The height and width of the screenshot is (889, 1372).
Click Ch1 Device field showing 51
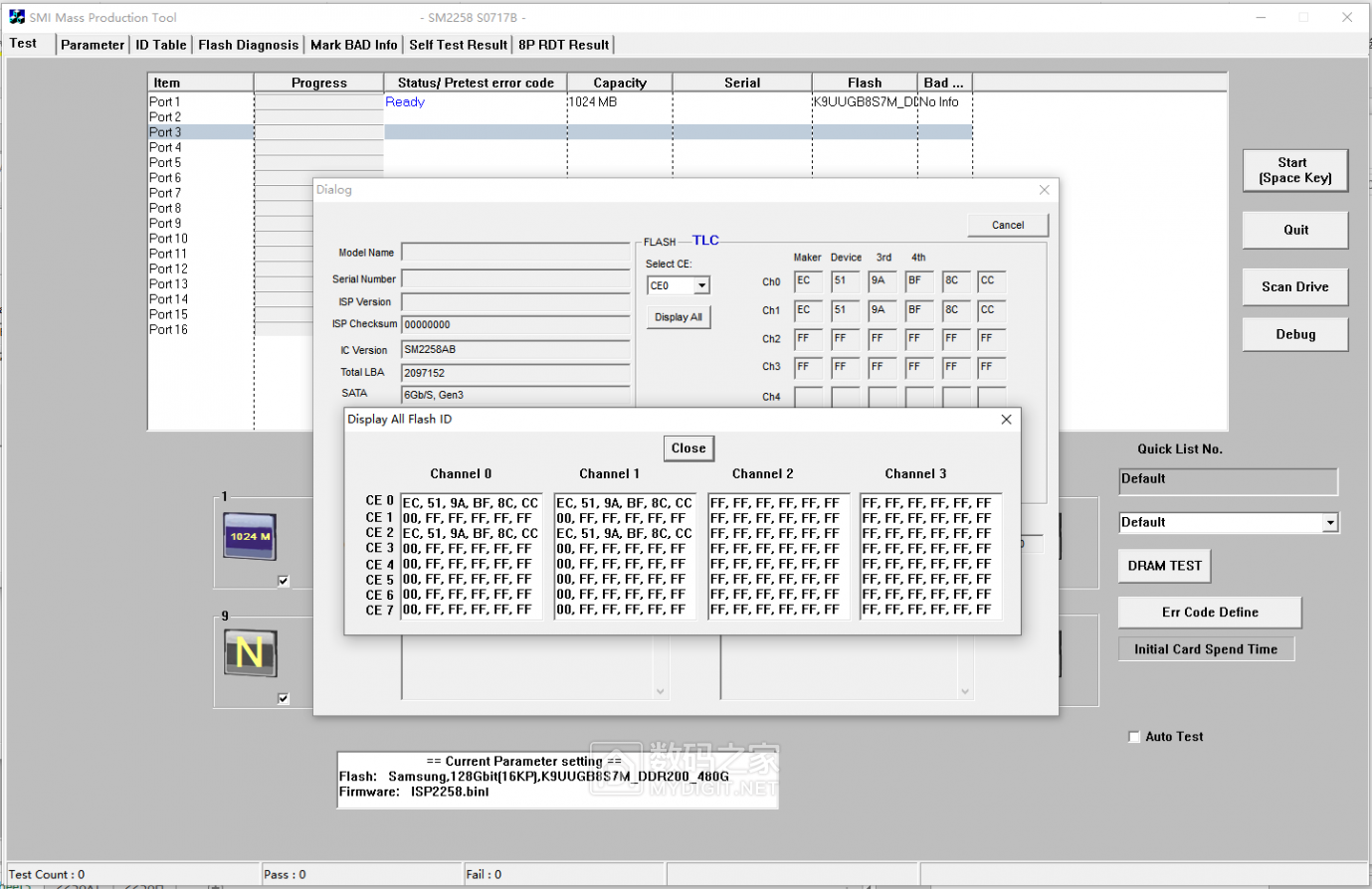click(845, 310)
